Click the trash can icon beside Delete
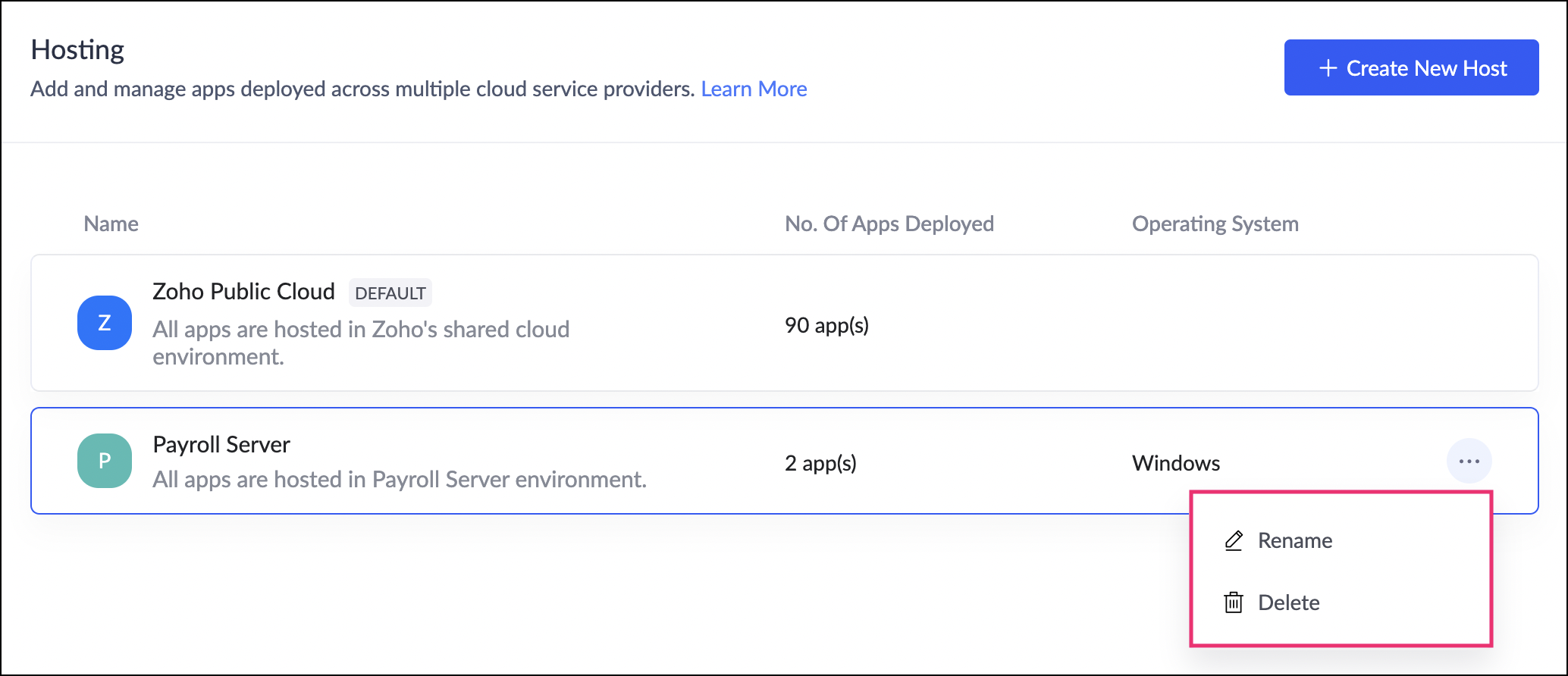1568x676 pixels. (x=1234, y=602)
